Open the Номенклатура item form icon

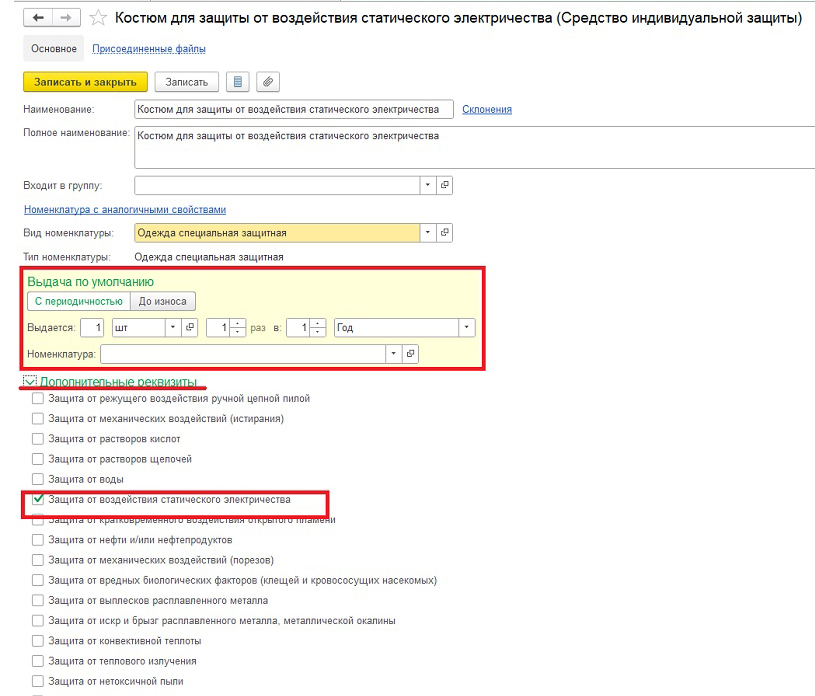point(410,354)
